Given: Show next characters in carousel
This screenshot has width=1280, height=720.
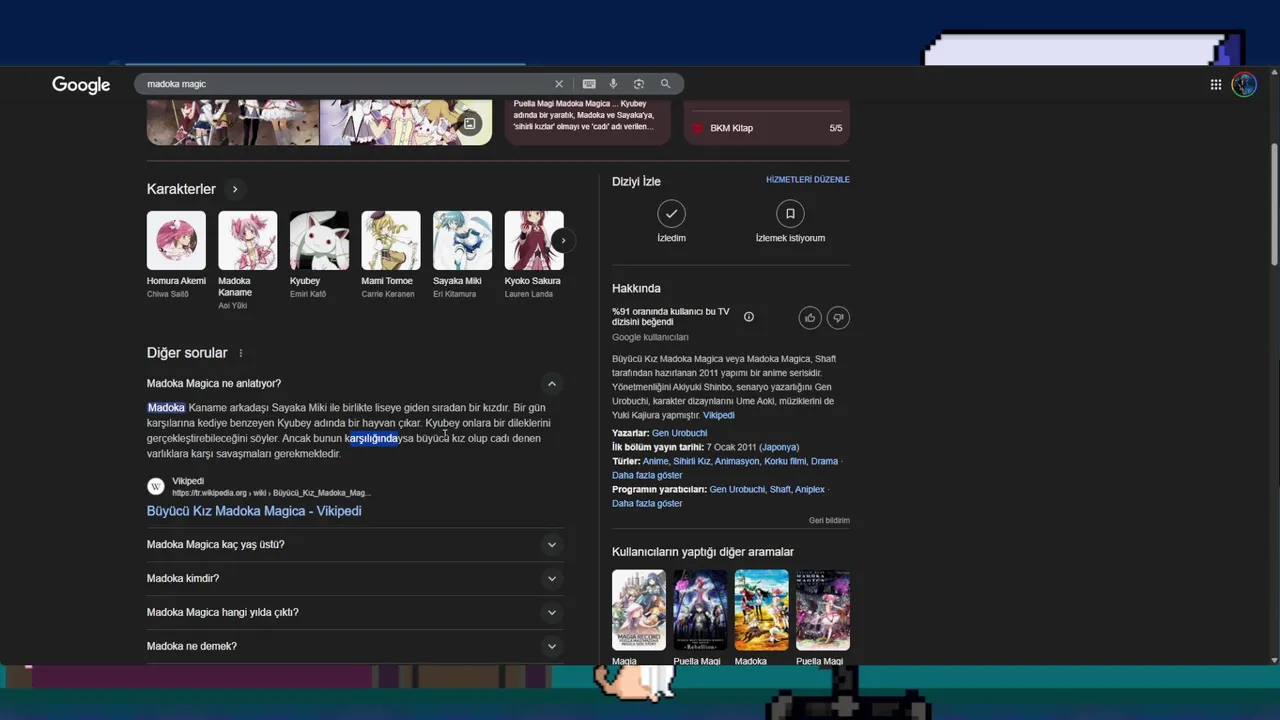Looking at the screenshot, I should point(563,240).
